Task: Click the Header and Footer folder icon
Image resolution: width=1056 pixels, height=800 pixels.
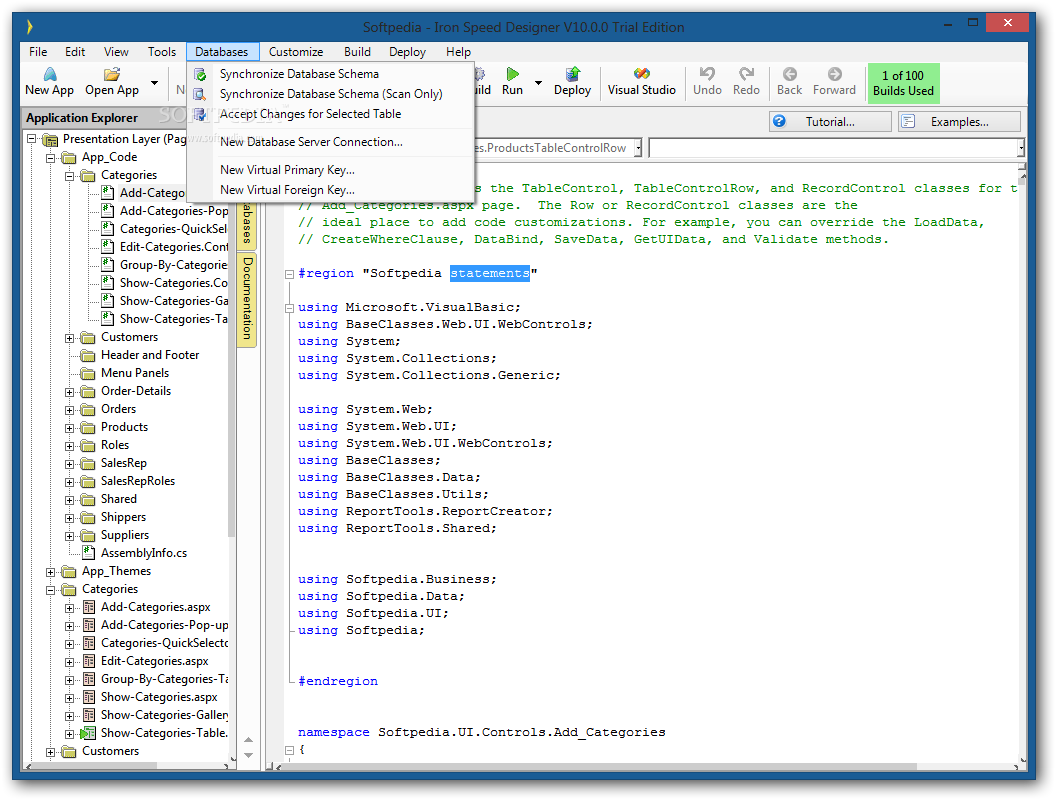Action: tap(88, 355)
